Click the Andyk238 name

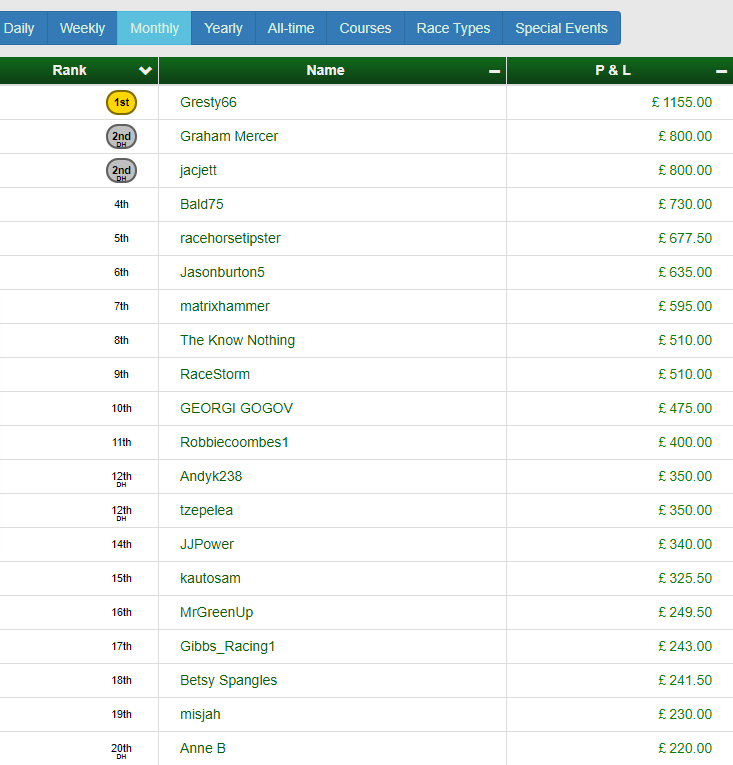(211, 476)
